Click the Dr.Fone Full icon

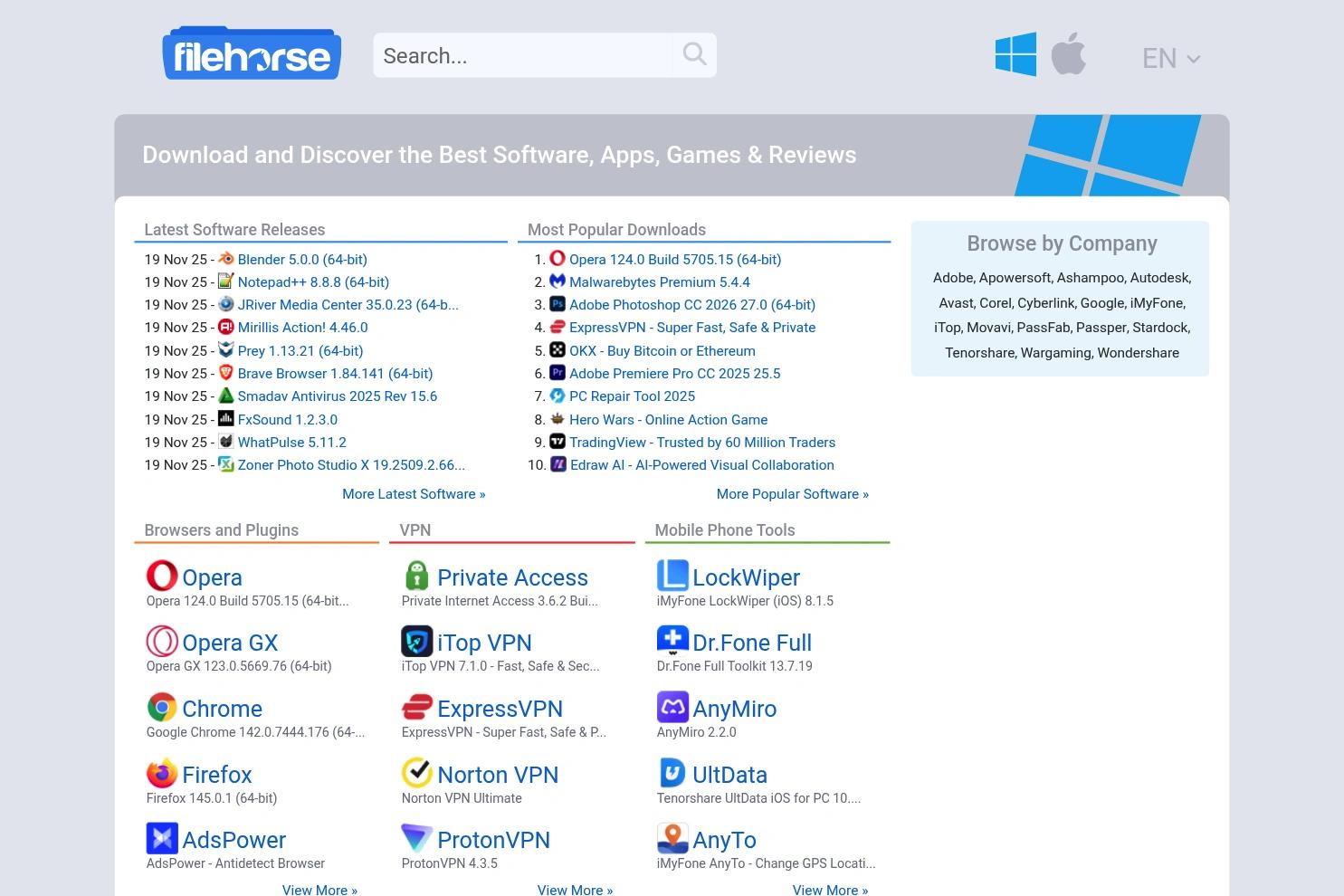coord(672,641)
